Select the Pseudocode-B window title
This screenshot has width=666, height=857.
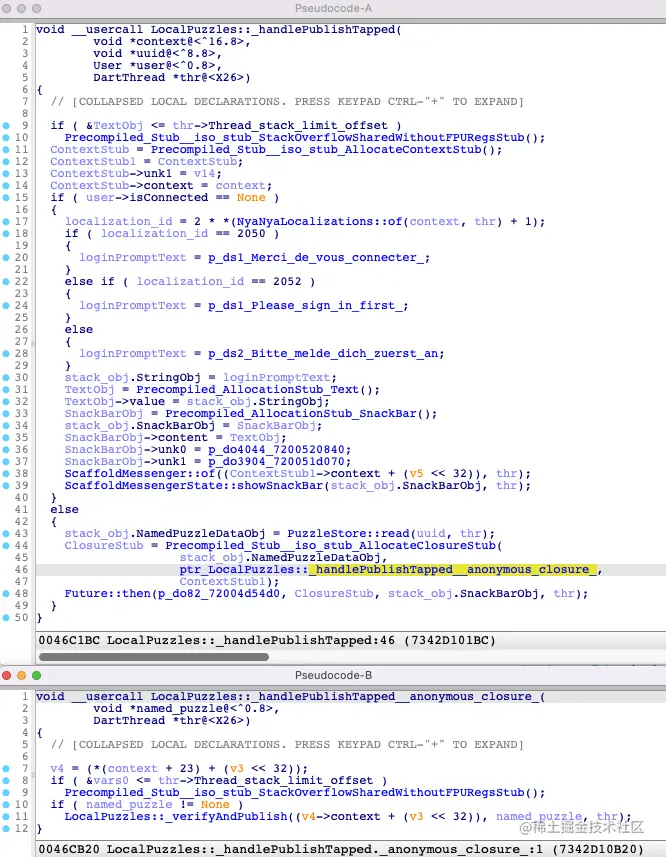(333, 675)
